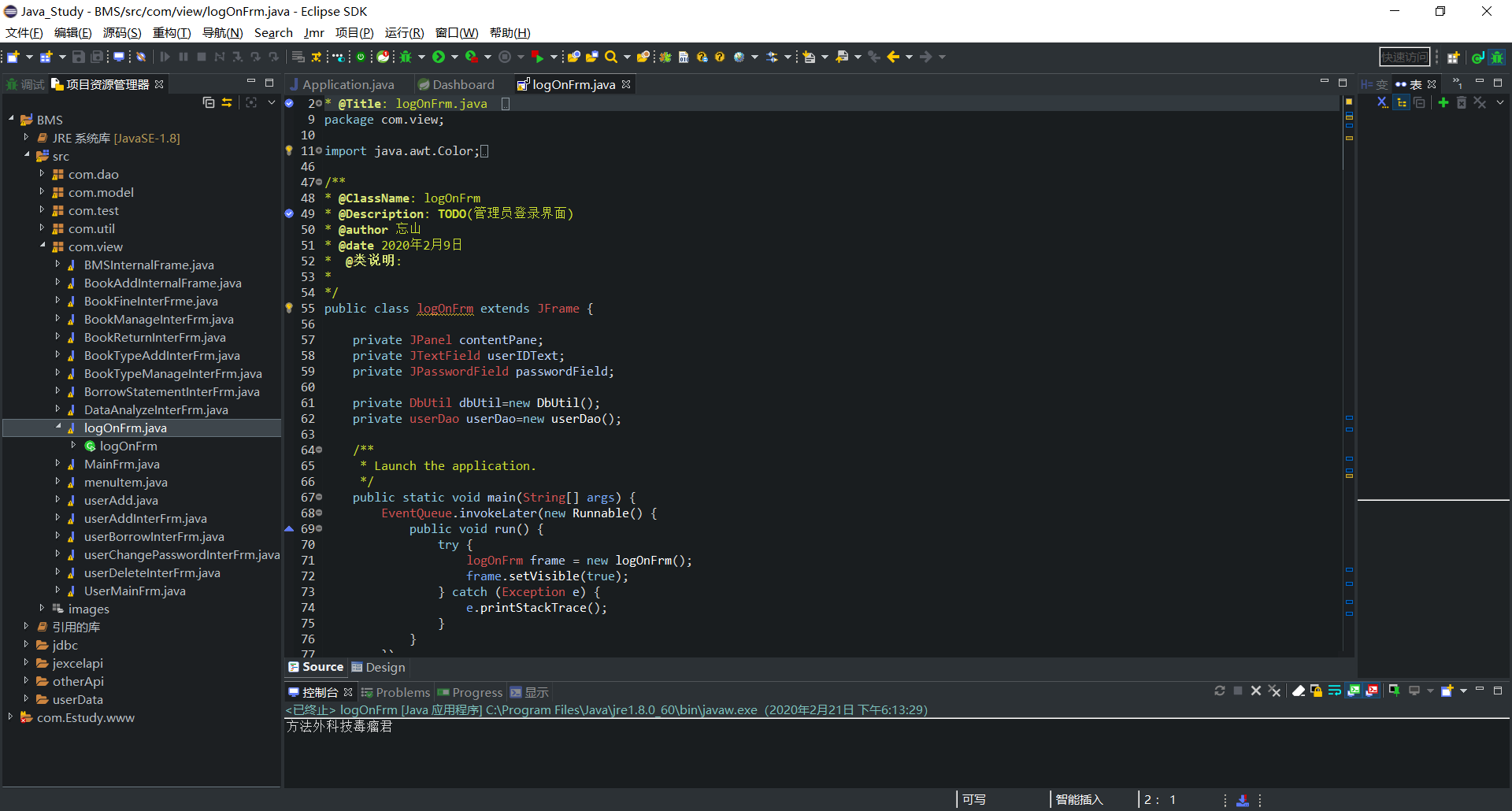Image resolution: width=1512 pixels, height=811 pixels.
Task: Click the Open Type toolbar icon
Action: click(x=574, y=57)
